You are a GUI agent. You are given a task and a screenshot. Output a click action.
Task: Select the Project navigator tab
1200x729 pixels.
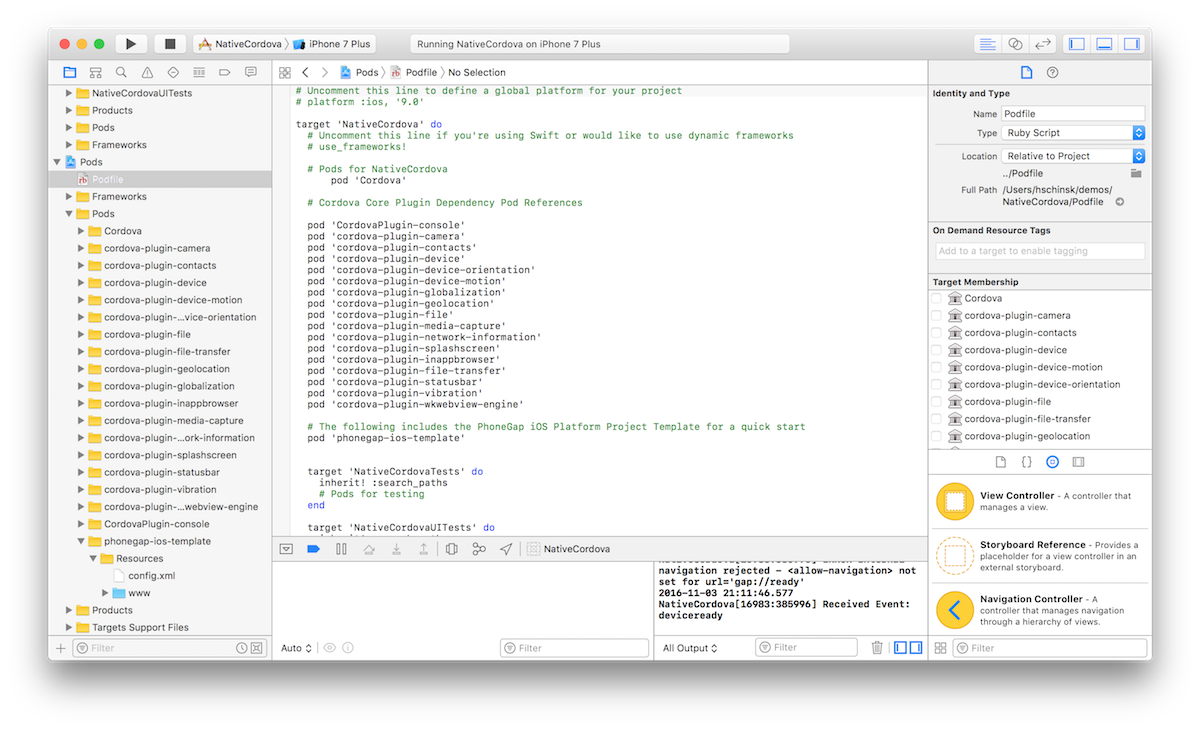click(x=69, y=72)
